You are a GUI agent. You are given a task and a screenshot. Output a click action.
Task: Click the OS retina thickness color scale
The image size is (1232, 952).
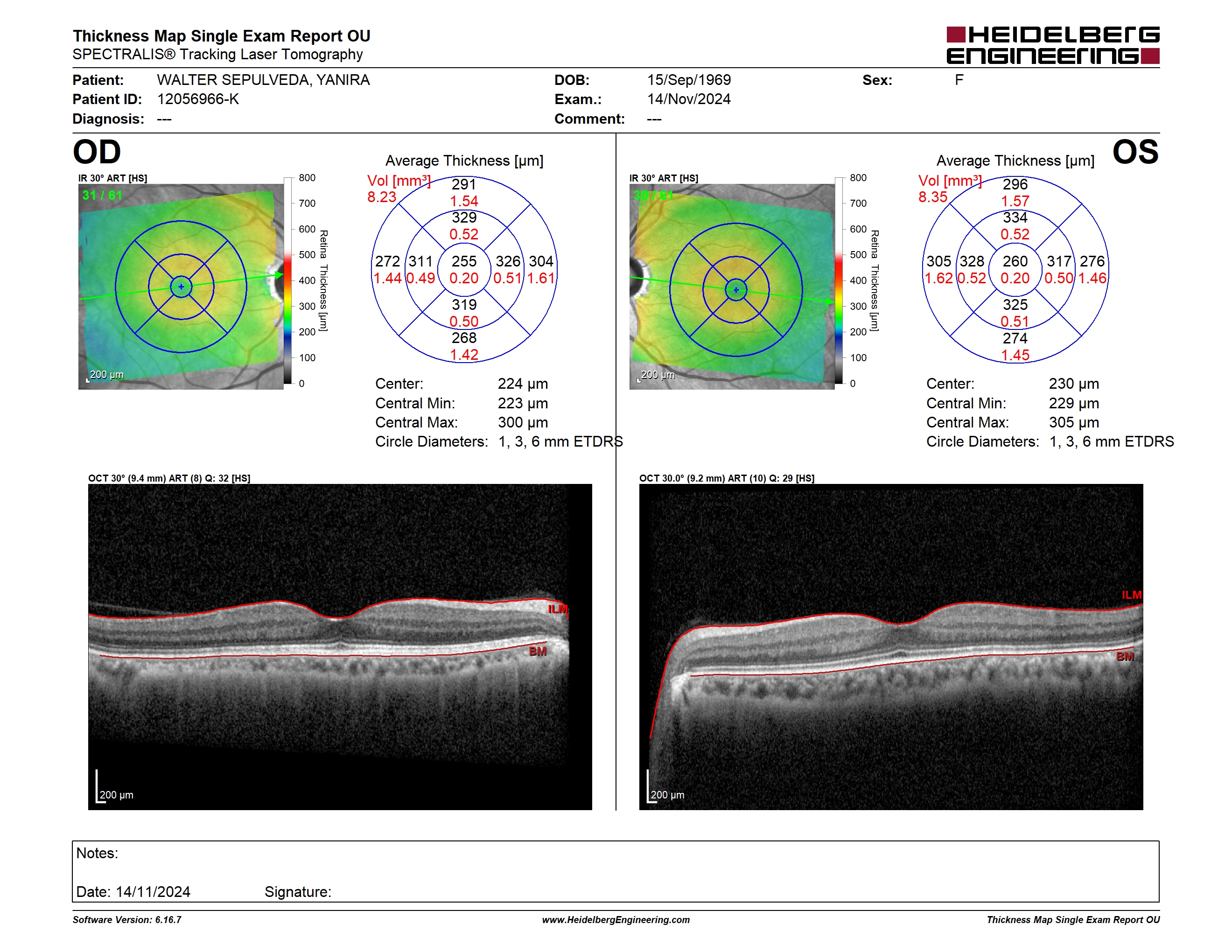[x=839, y=280]
